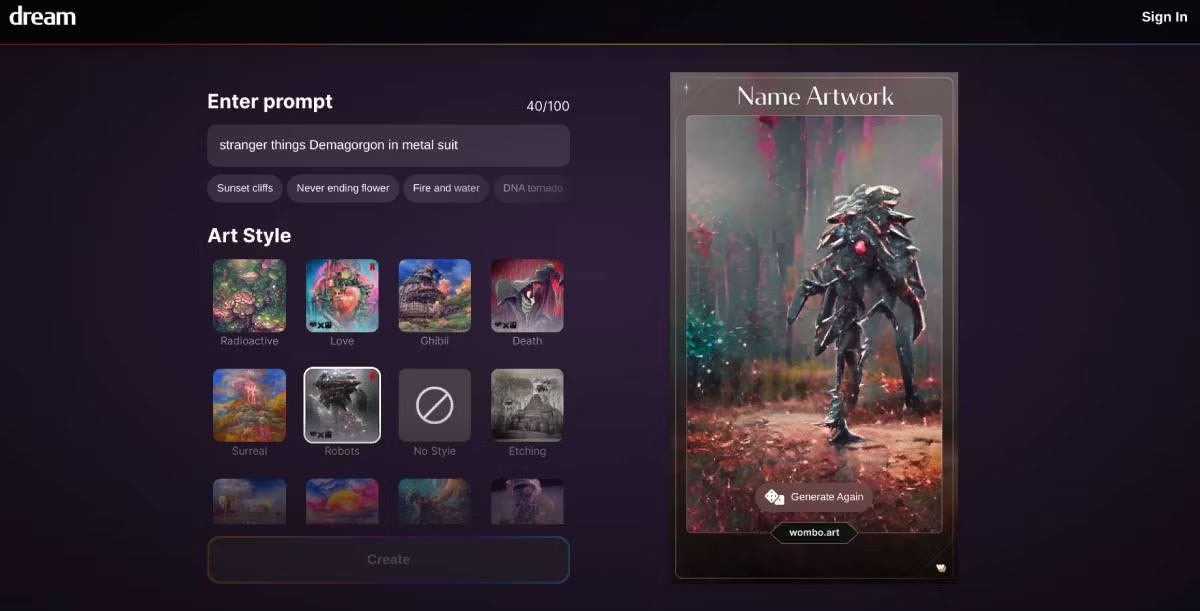This screenshot has height=611, width=1200.
Task: Open the Sign In page
Action: (1164, 17)
